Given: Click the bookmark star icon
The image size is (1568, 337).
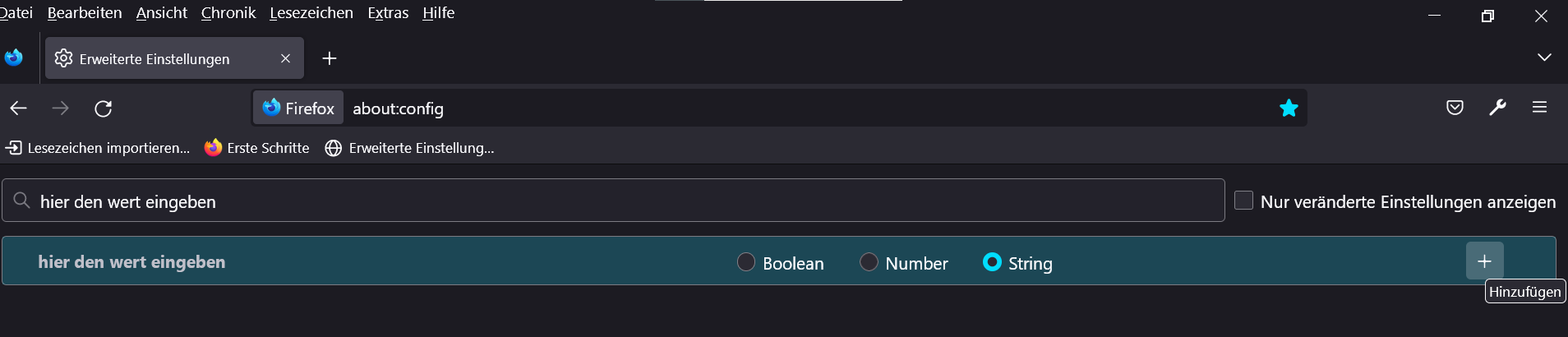Looking at the screenshot, I should coord(1288,108).
